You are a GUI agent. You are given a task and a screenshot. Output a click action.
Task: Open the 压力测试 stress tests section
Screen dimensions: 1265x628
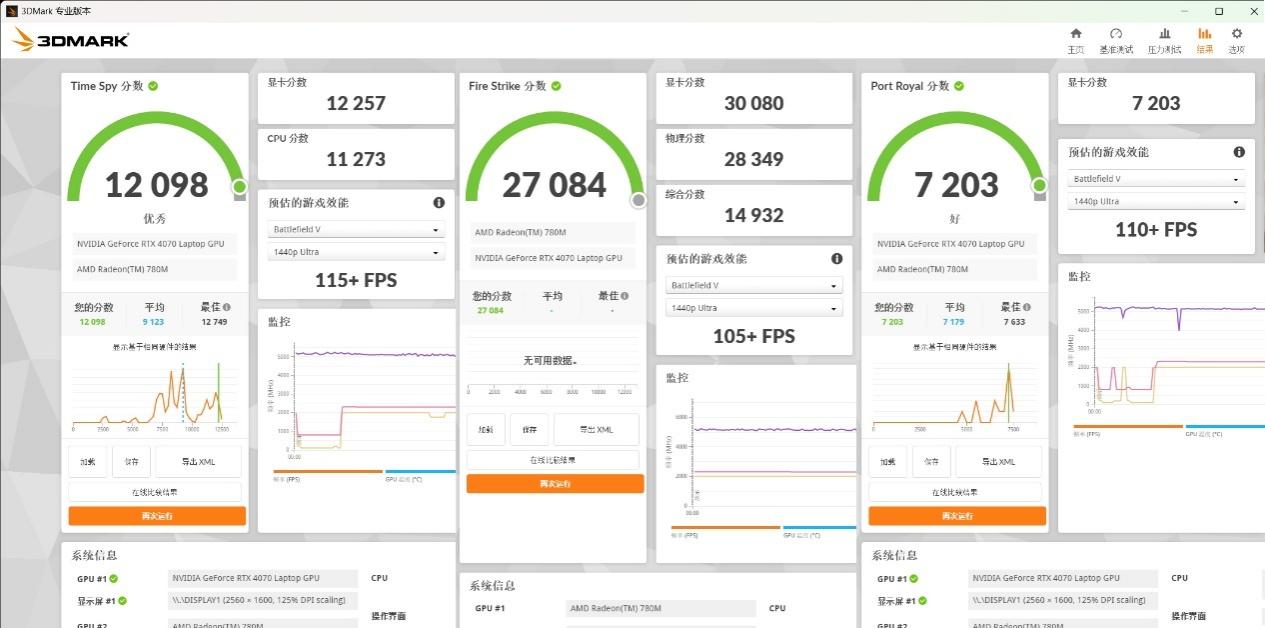click(1164, 40)
